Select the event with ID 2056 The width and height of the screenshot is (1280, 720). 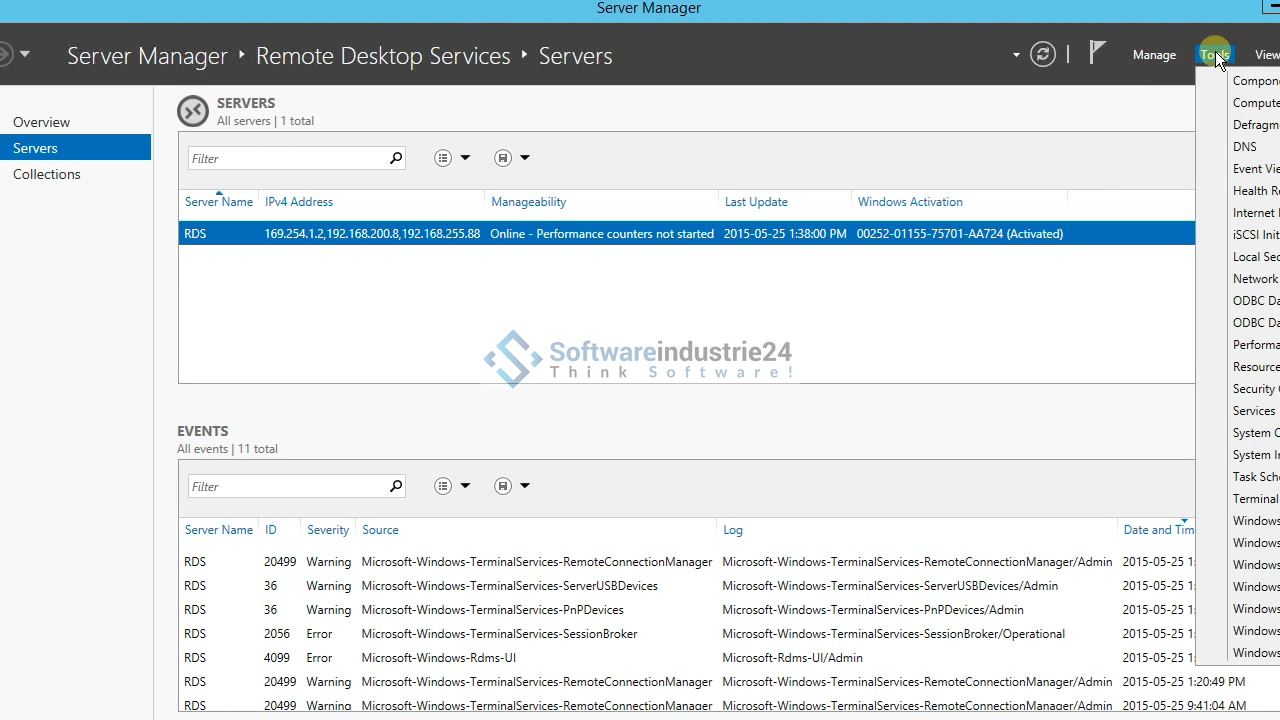coord(277,634)
